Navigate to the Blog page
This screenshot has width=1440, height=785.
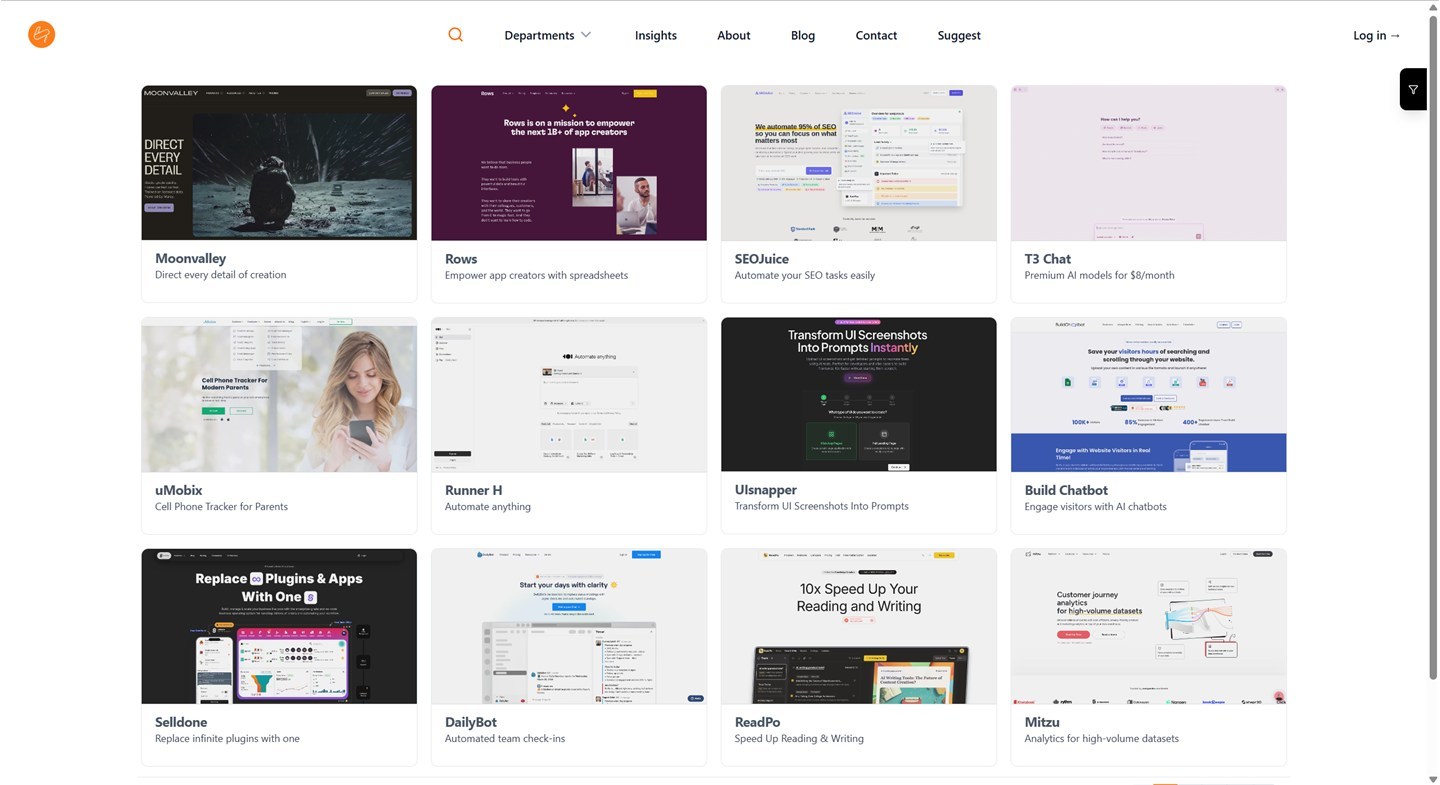click(x=802, y=35)
